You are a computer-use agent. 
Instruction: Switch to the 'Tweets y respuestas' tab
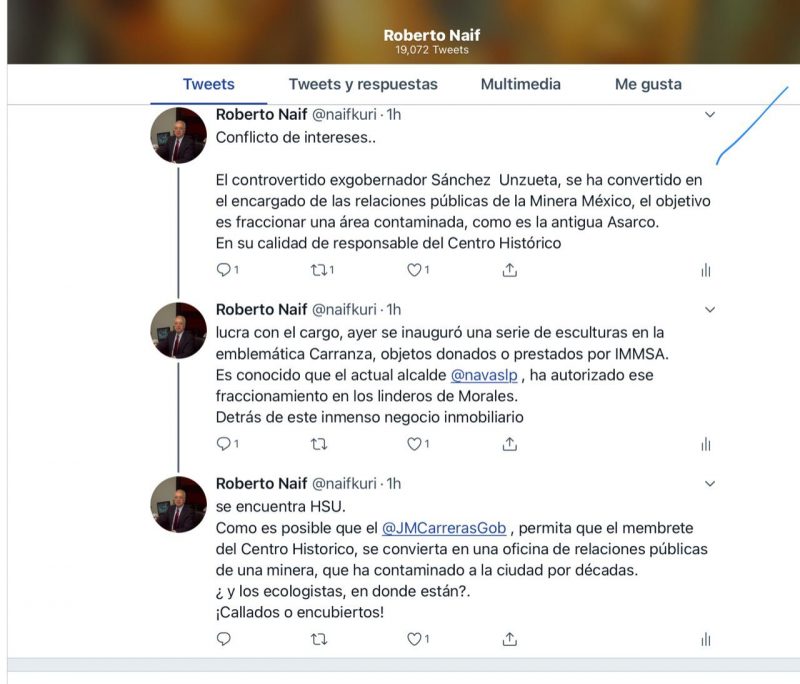coord(363,84)
